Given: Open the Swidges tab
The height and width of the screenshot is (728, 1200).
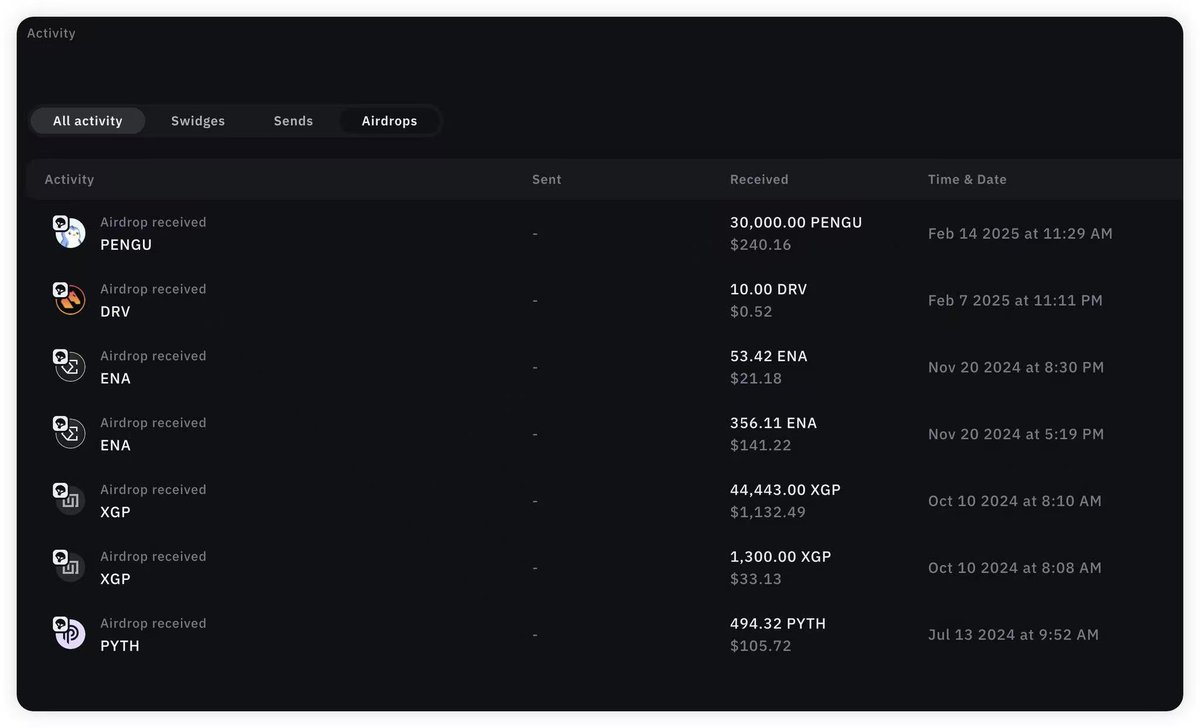Looking at the screenshot, I should coord(198,121).
